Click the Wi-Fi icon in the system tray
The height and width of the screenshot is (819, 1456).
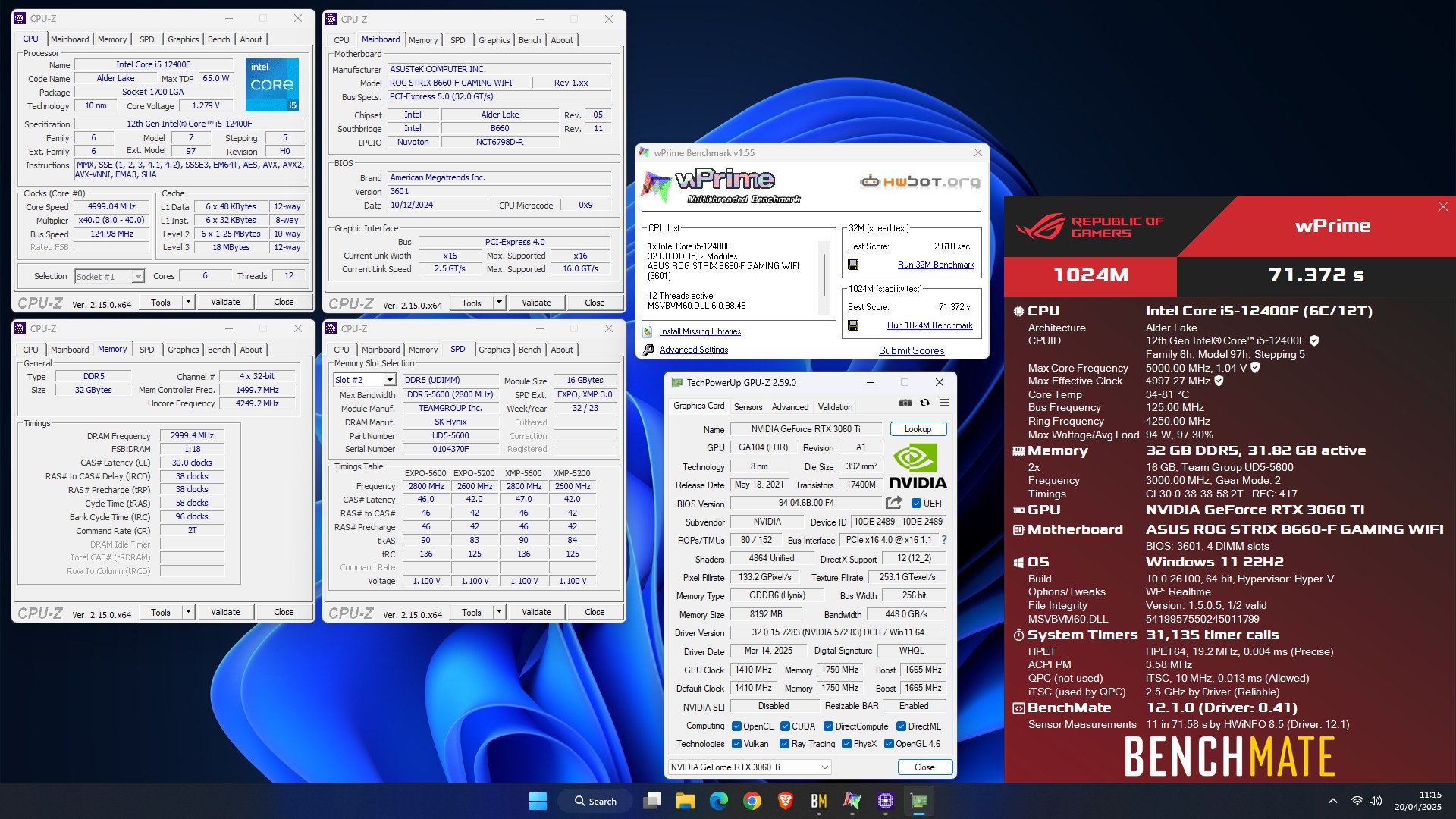pos(1357,801)
